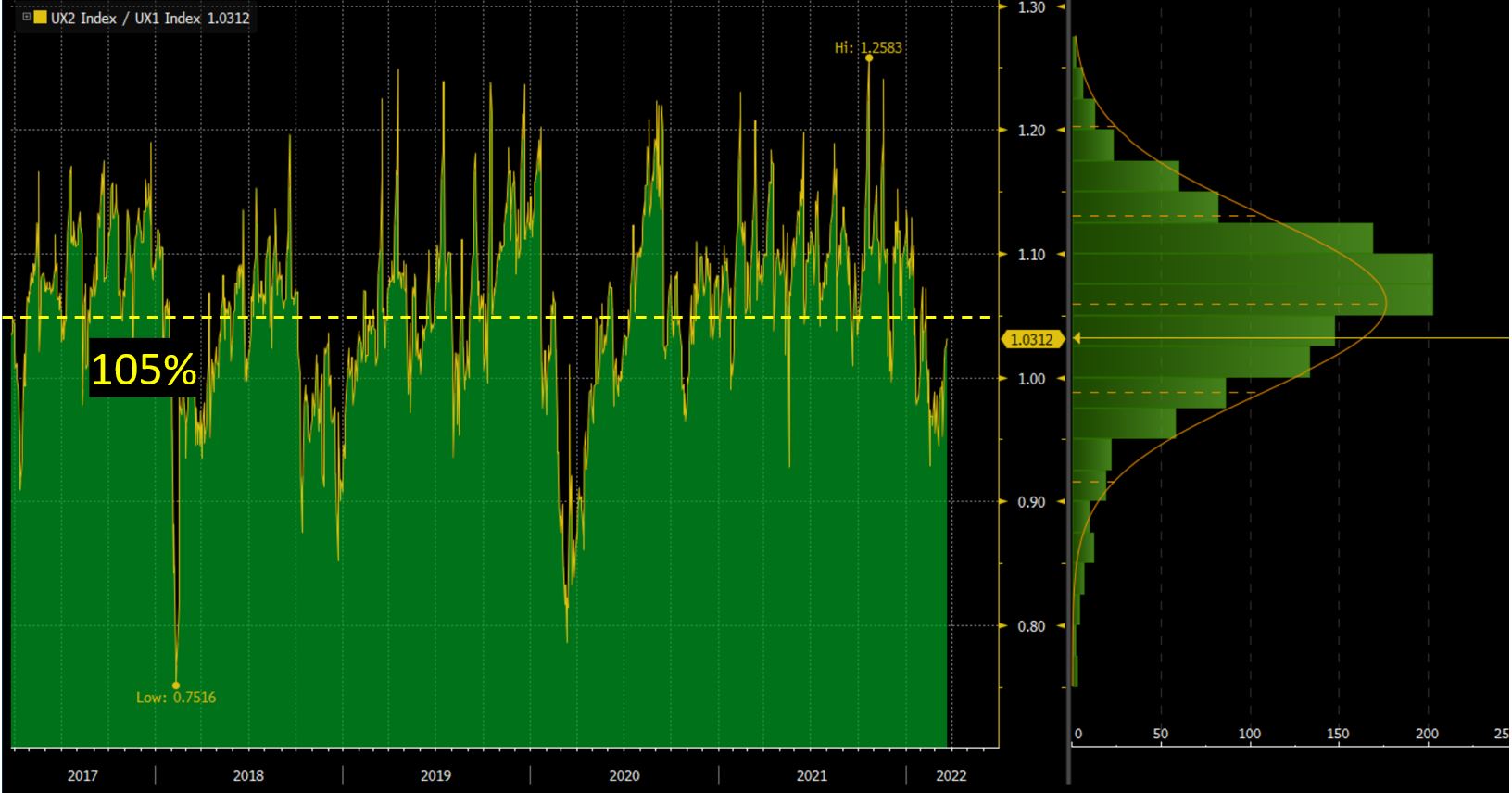Click the low-point marker dot above Low label
The image size is (1512, 793).
(176, 686)
